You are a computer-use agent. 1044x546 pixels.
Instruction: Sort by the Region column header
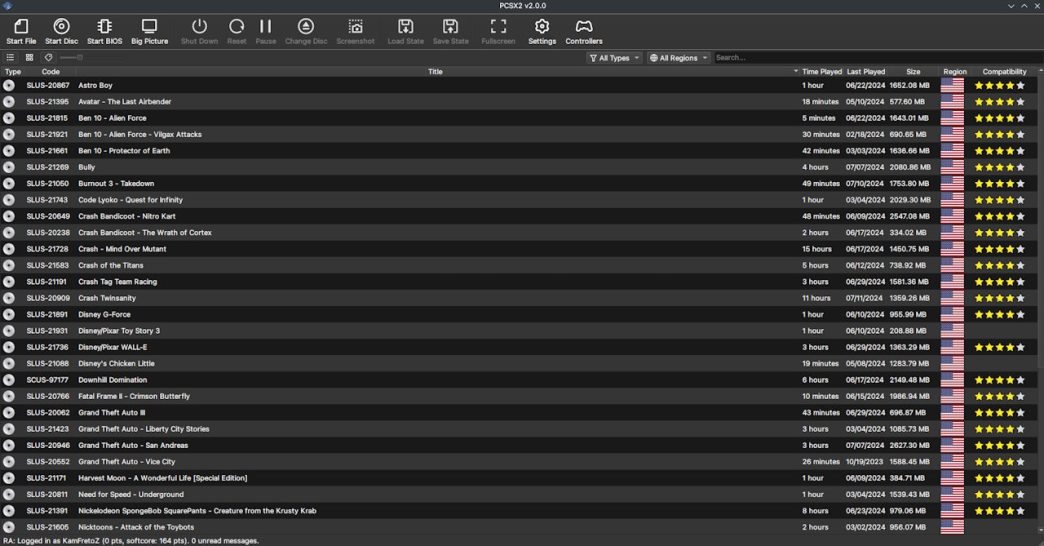(x=955, y=71)
